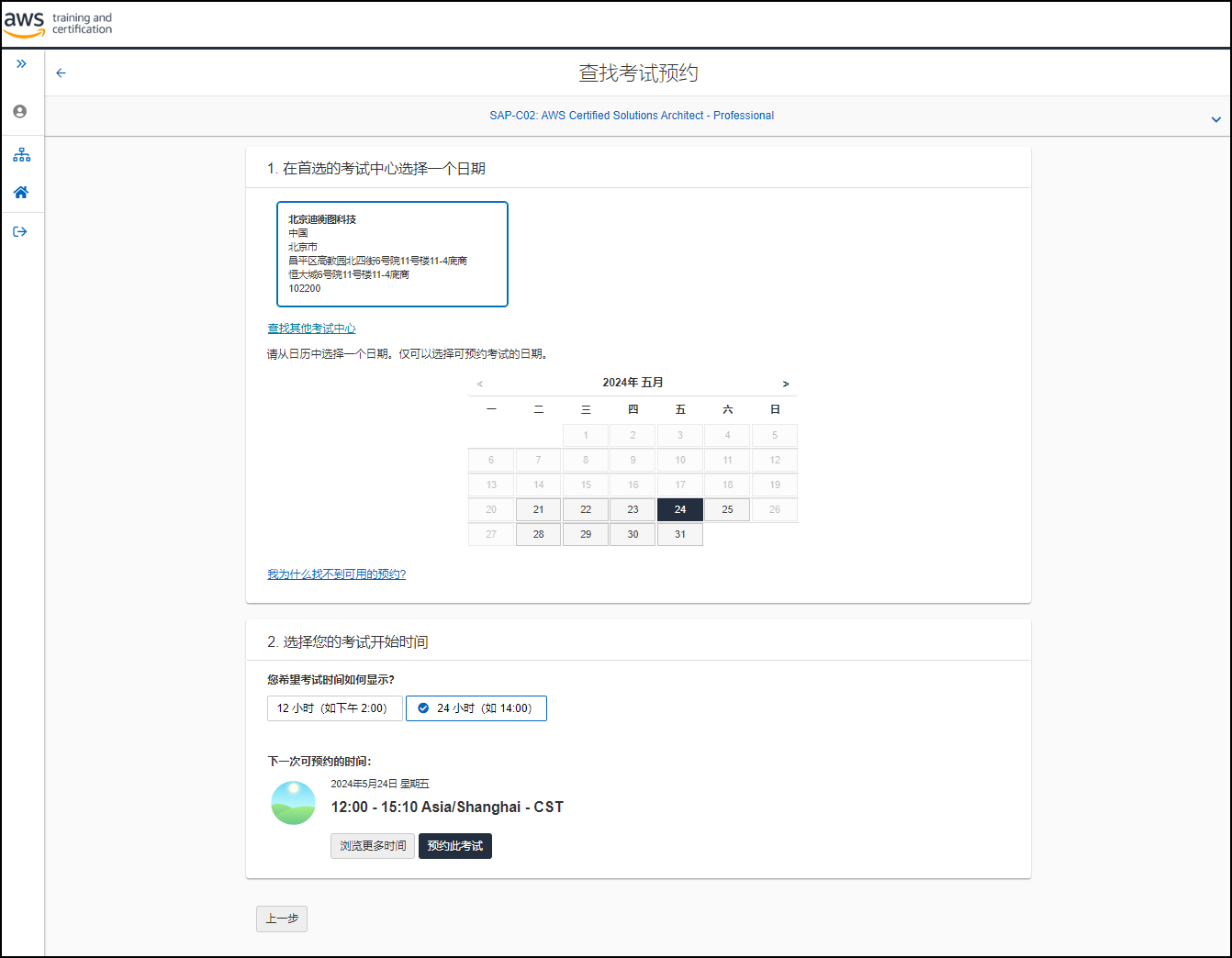Select May 31 on the calendar
Viewport: 1232px width, 958px height.
pos(680,534)
